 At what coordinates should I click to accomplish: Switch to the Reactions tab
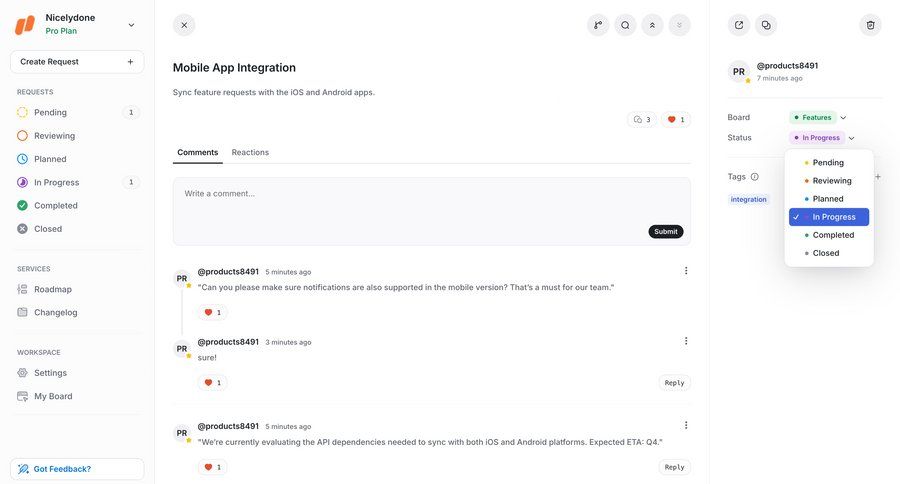(x=250, y=152)
